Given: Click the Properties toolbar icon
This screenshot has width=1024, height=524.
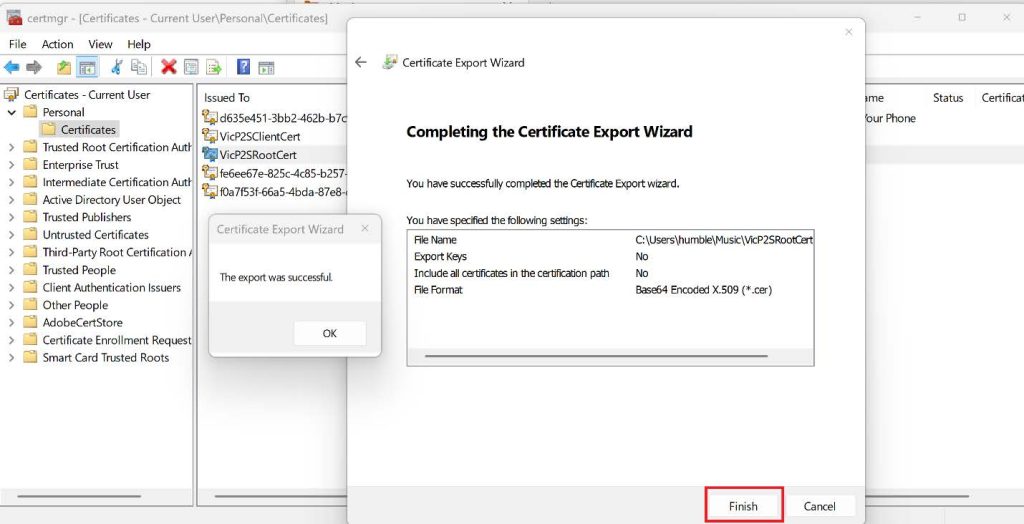Looking at the screenshot, I should 190,67.
